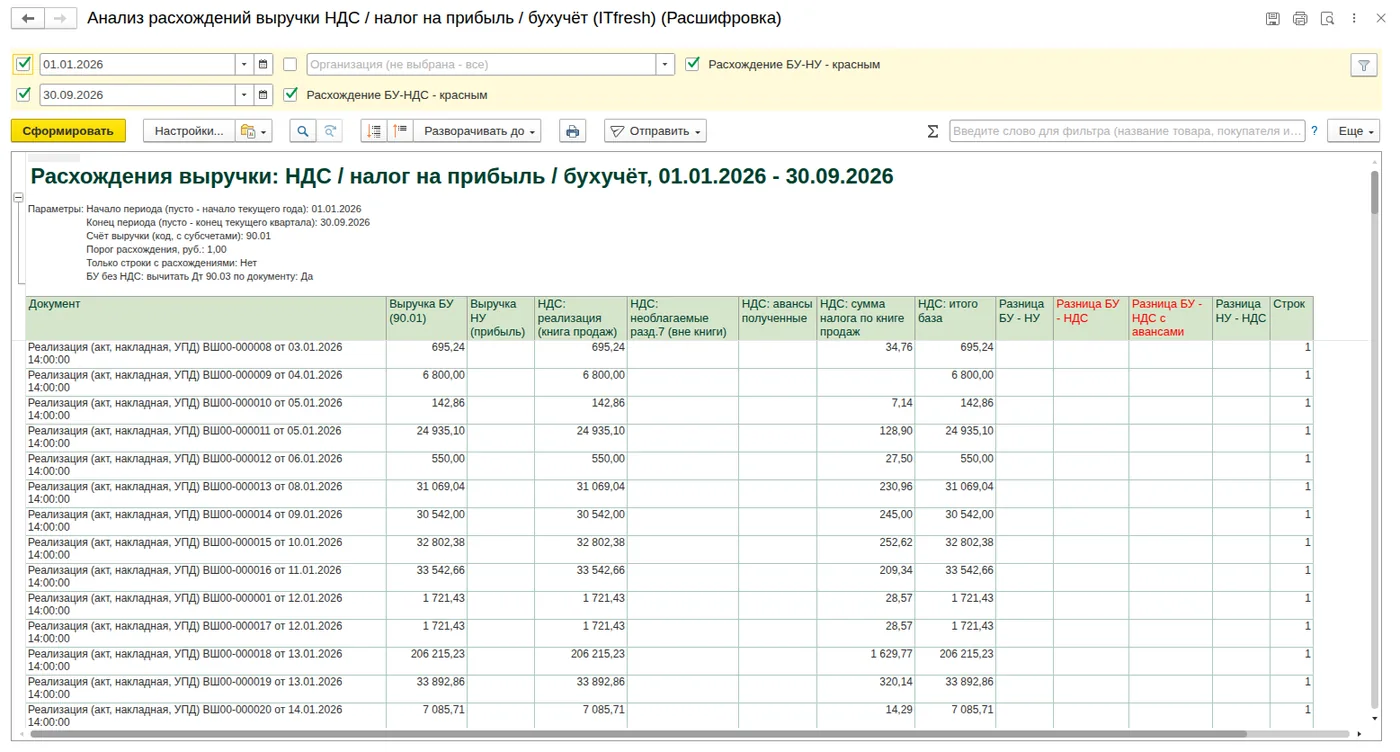Open Разворачивать до dropdown
This screenshot has width=1400, height=752.
tap(477, 131)
